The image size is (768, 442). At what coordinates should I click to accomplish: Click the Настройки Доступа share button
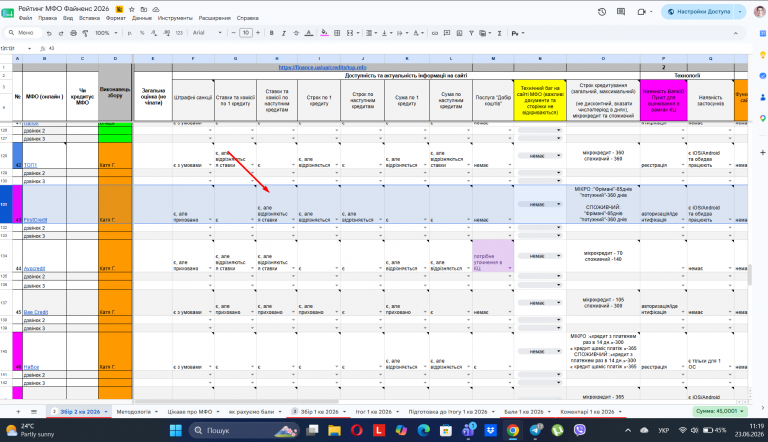[x=699, y=12]
